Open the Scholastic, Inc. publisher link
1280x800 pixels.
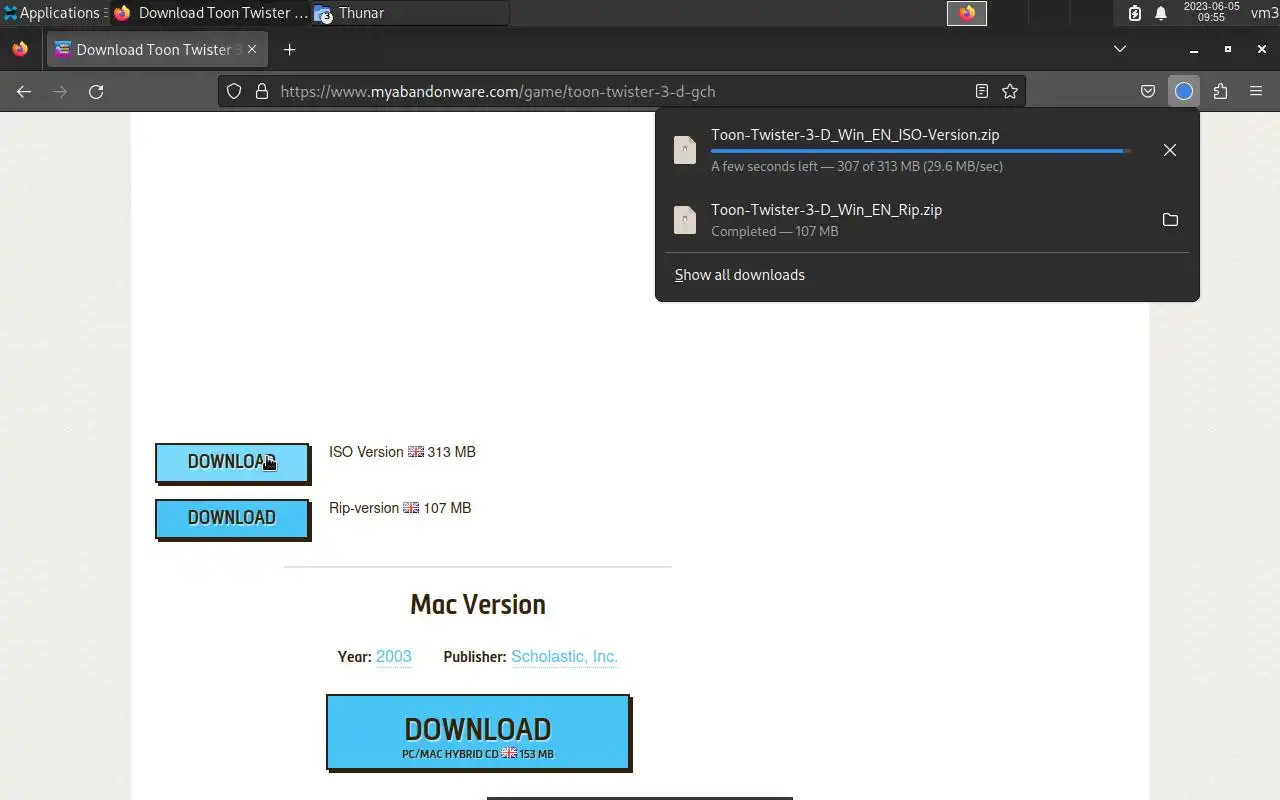[565, 656]
